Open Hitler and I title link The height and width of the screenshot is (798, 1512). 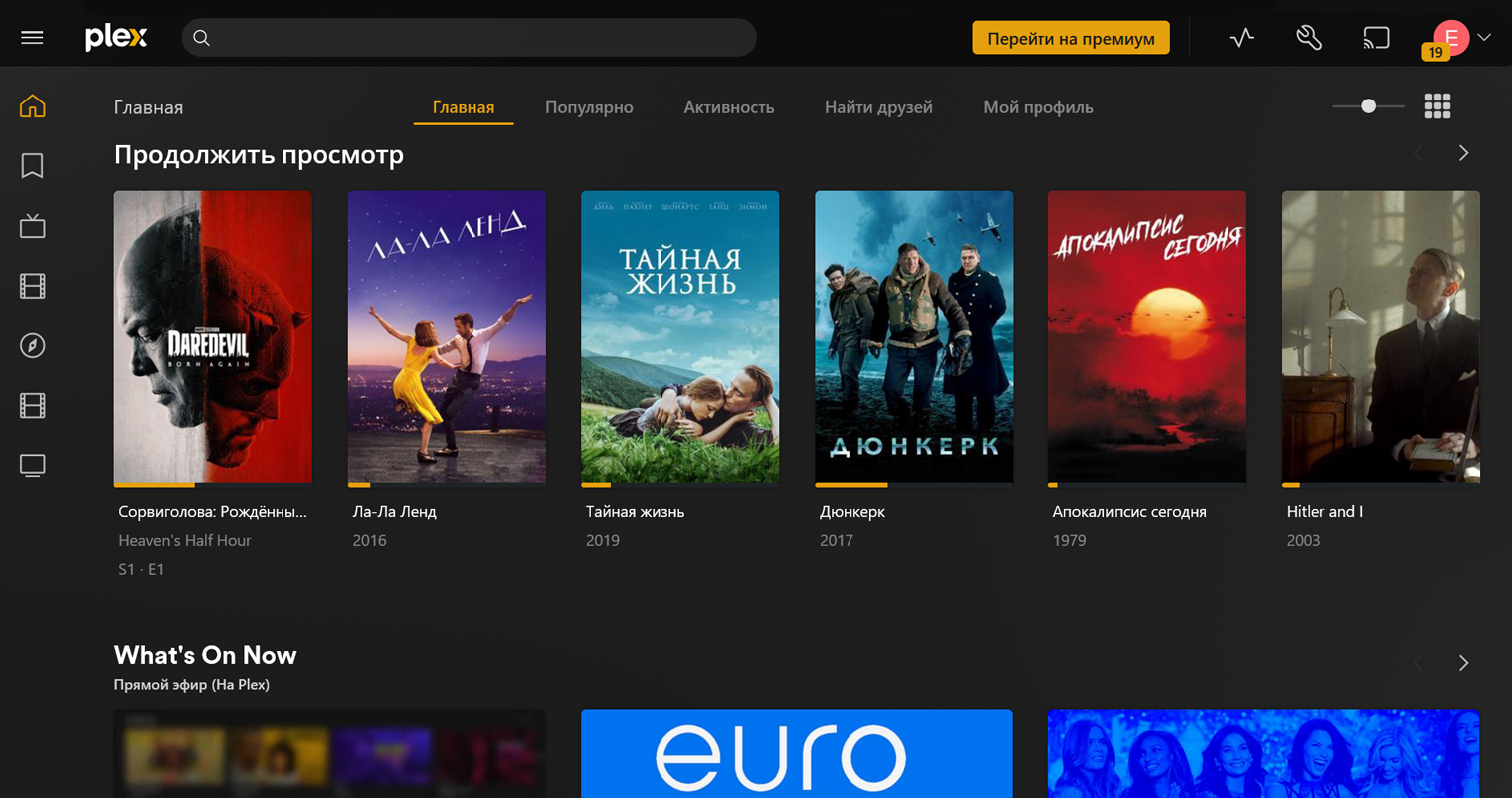coord(1324,512)
